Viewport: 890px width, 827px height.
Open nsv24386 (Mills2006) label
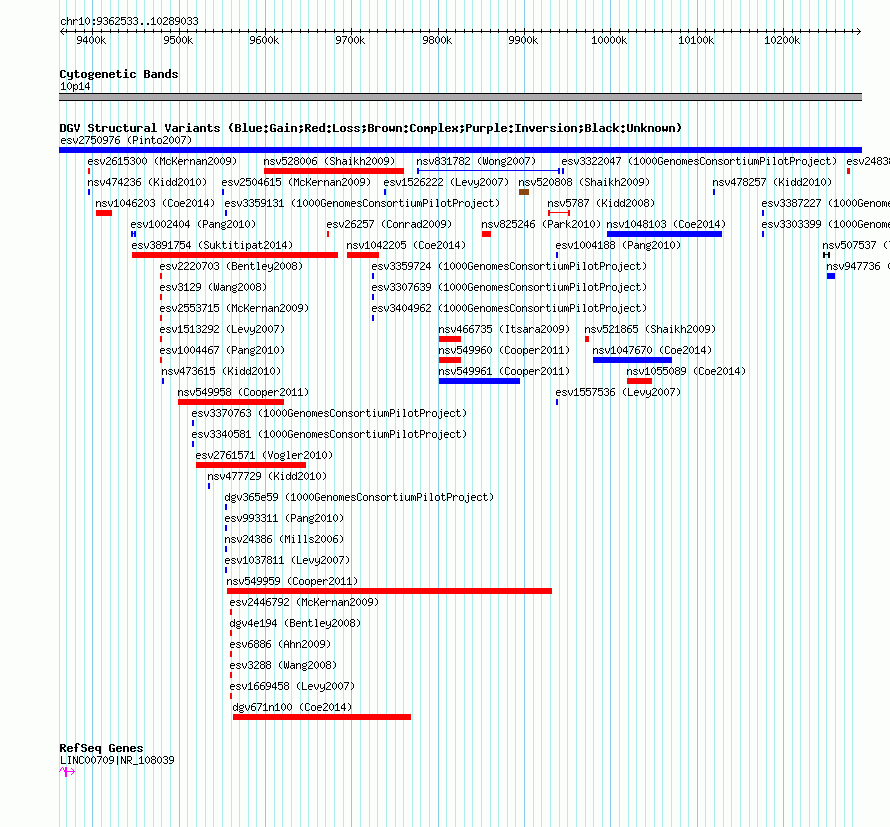coord(284,539)
